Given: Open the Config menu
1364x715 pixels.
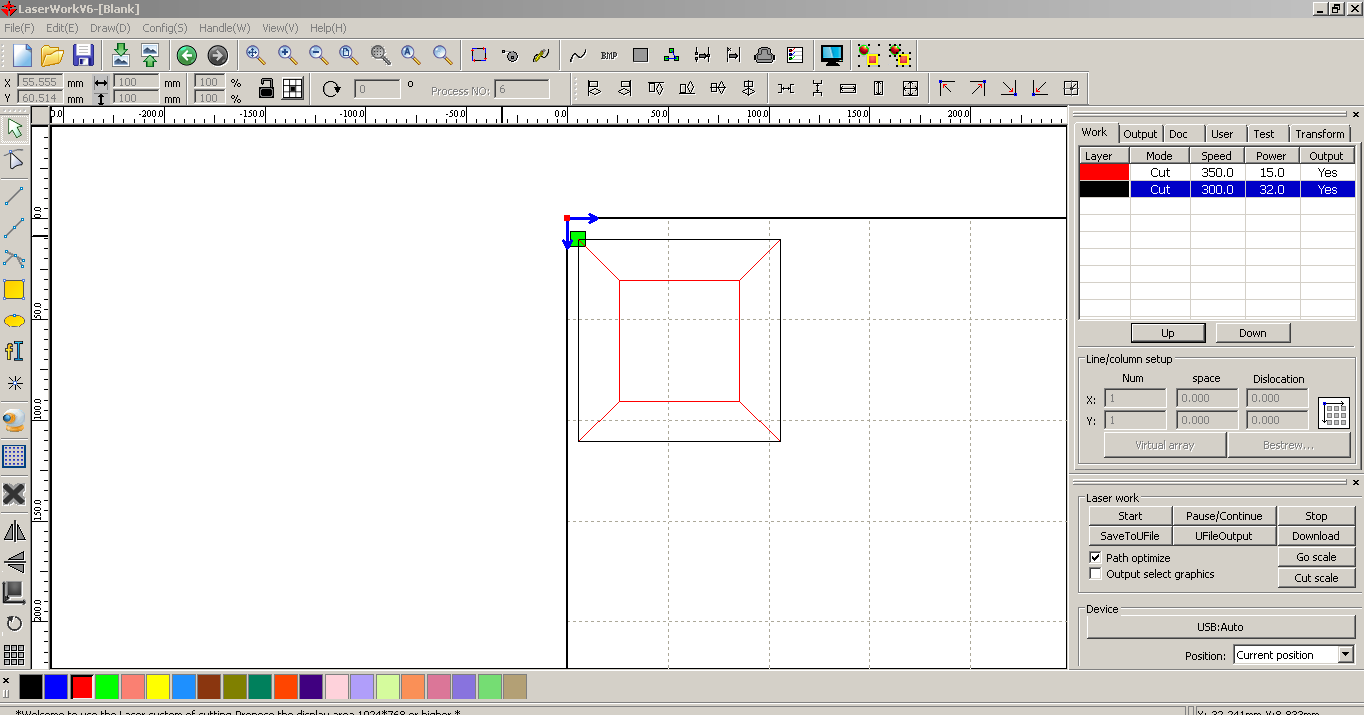Looking at the screenshot, I should coord(165,28).
